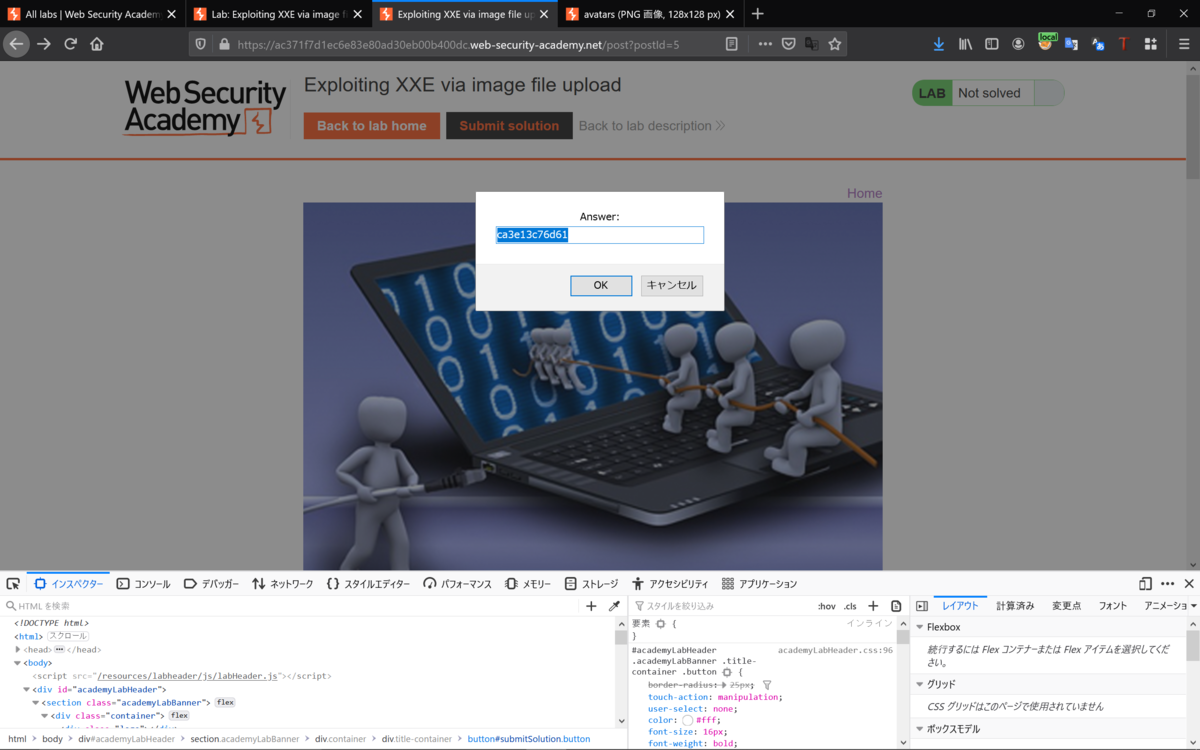The image size is (1200, 750).
Task: Switch to the コンソール console tab
Action: (x=143, y=584)
